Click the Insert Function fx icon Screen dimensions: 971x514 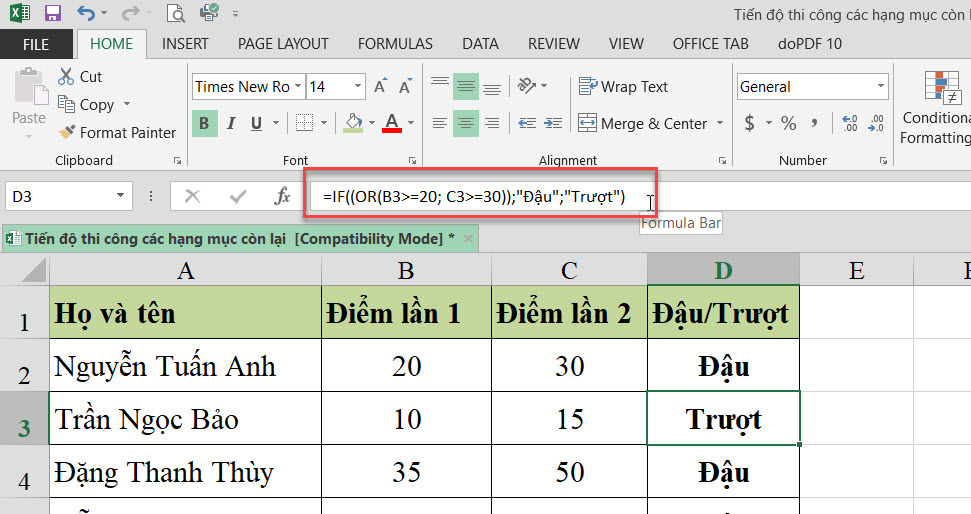[x=282, y=196]
